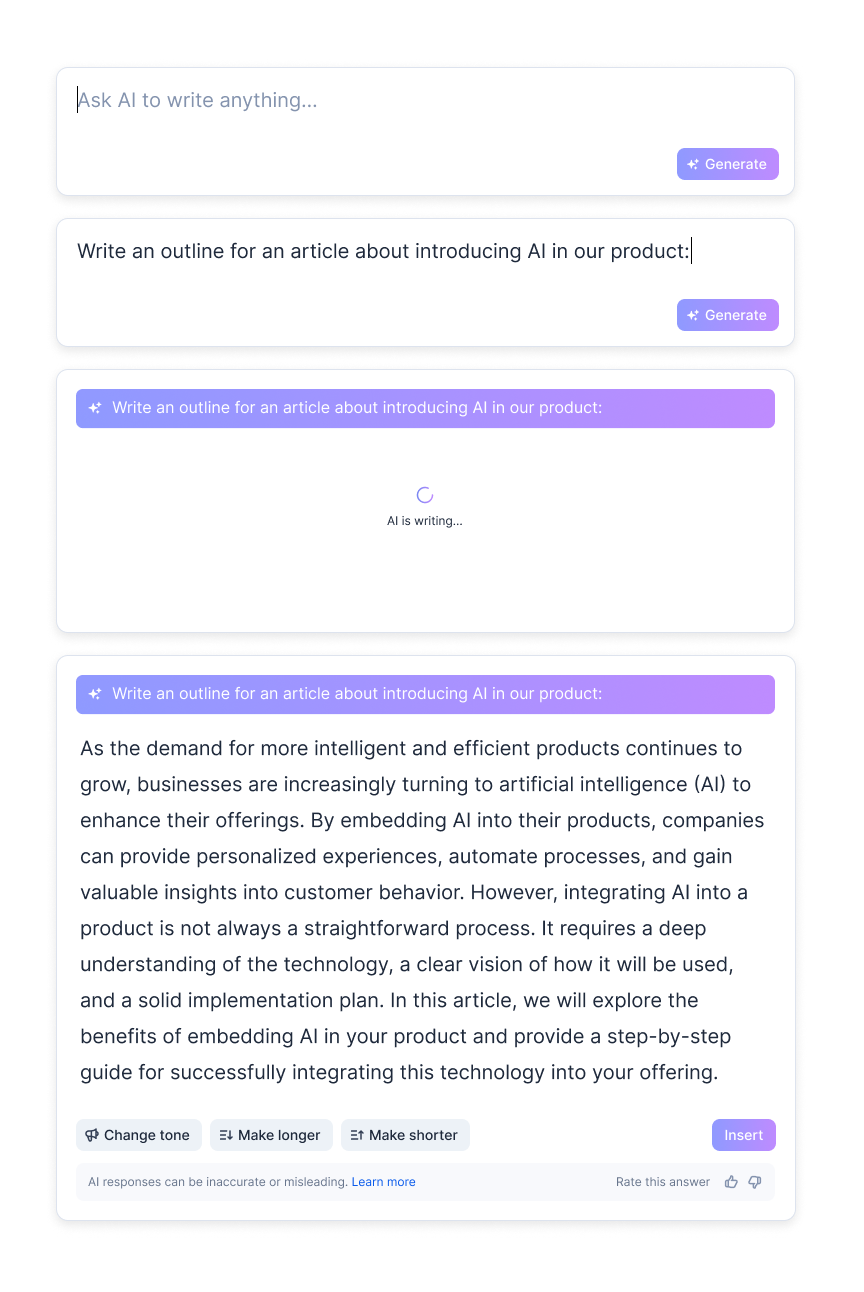The height and width of the screenshot is (1292, 864).
Task: Click the "AI is writing..." status text
Action: tap(425, 521)
